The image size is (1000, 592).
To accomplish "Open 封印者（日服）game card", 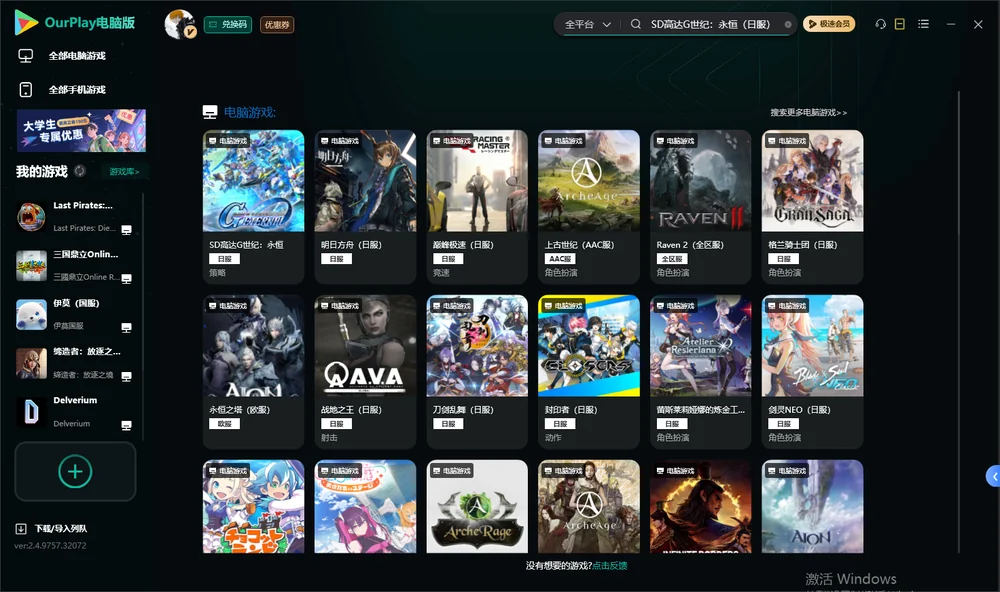I will point(589,372).
